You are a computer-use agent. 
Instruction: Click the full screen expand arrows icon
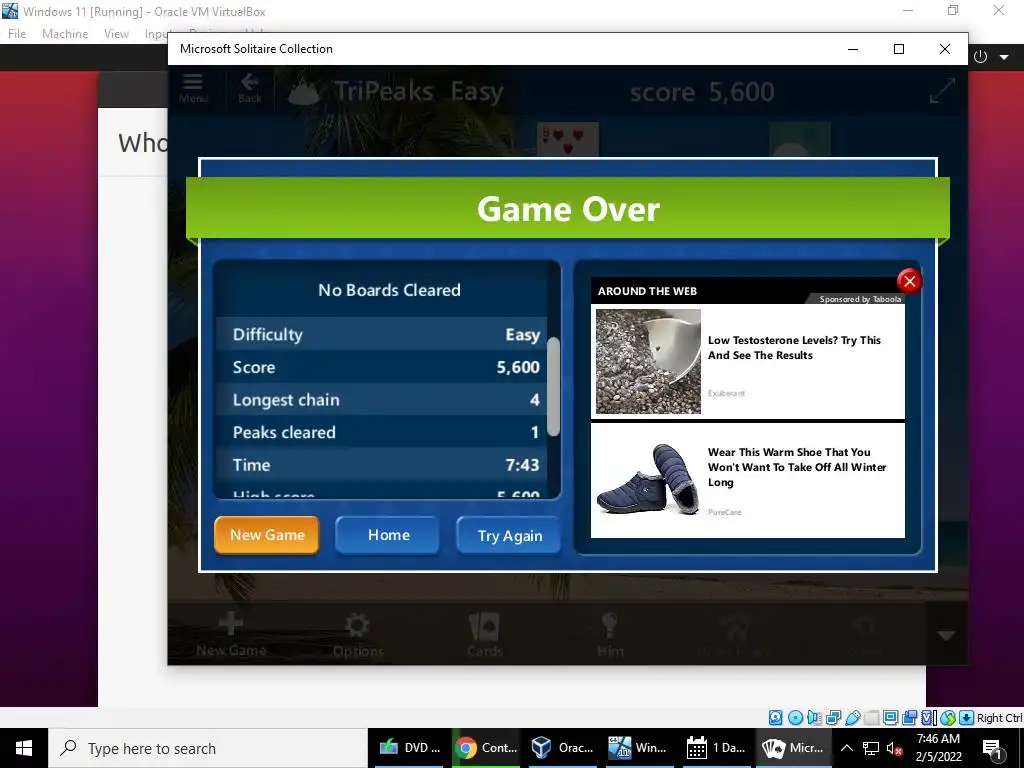942,91
